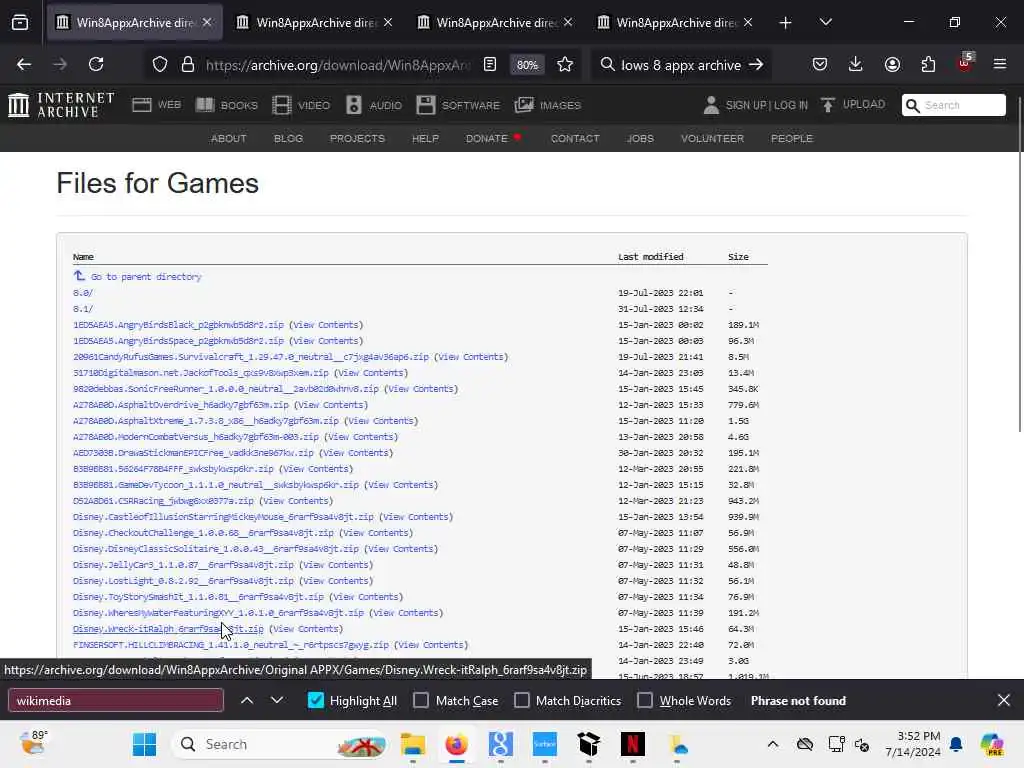Image resolution: width=1024 pixels, height=768 pixels.
Task: Open the Video section
Action: [301, 105]
